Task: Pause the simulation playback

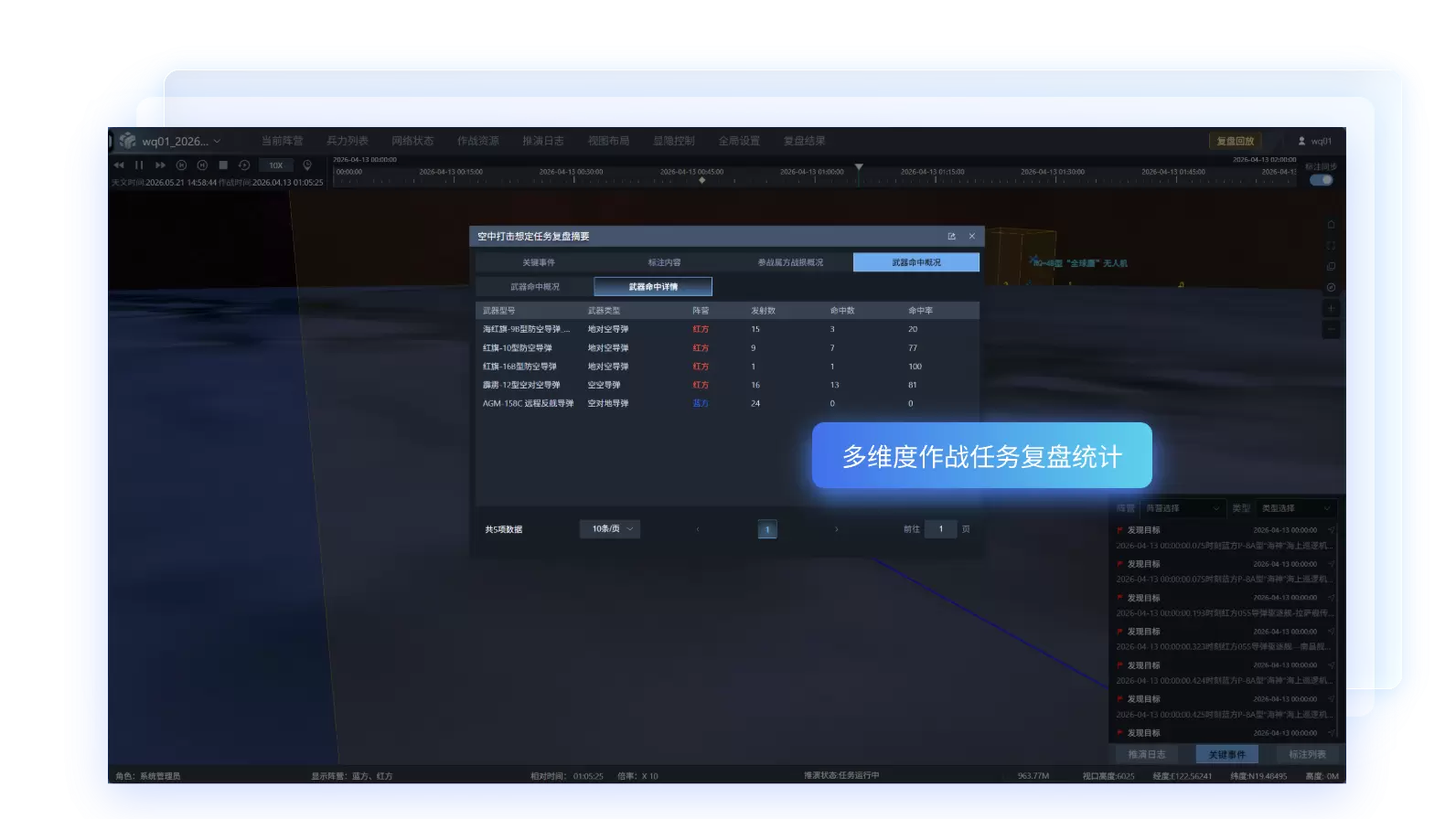Action: 139,165
